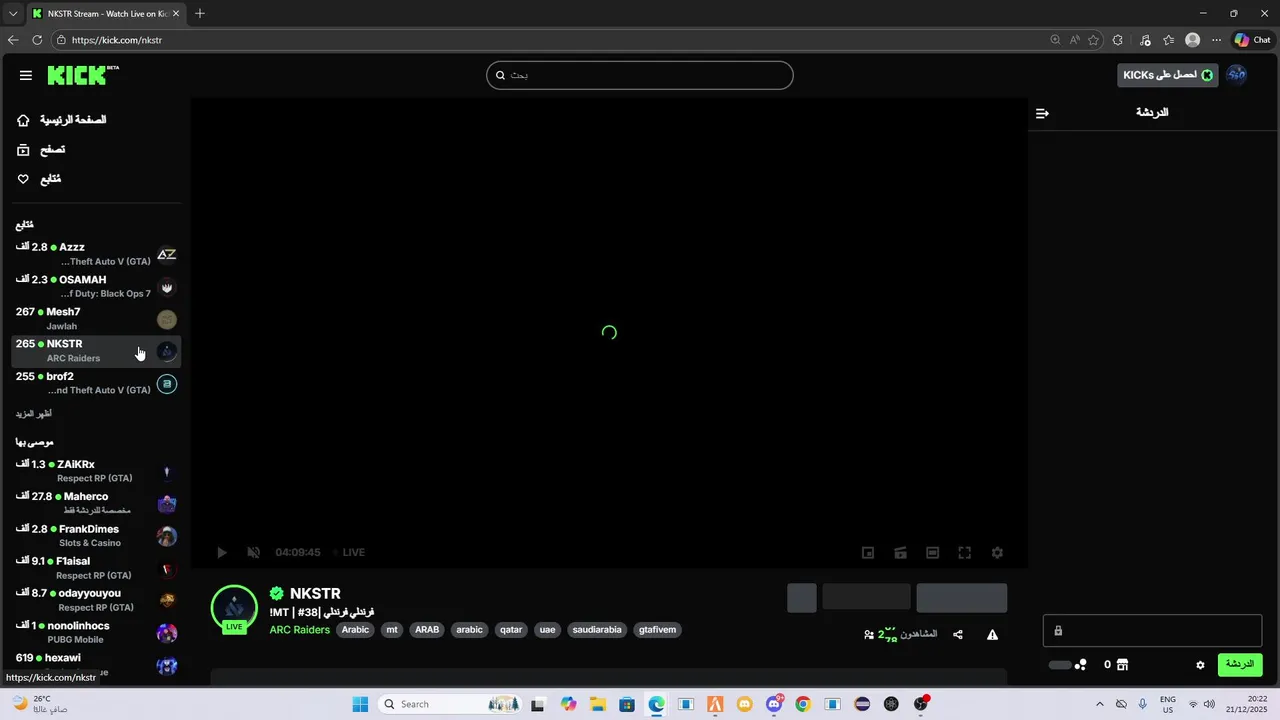The image size is (1280, 720).
Task: Open Following in sidebar
Action: pos(40,179)
